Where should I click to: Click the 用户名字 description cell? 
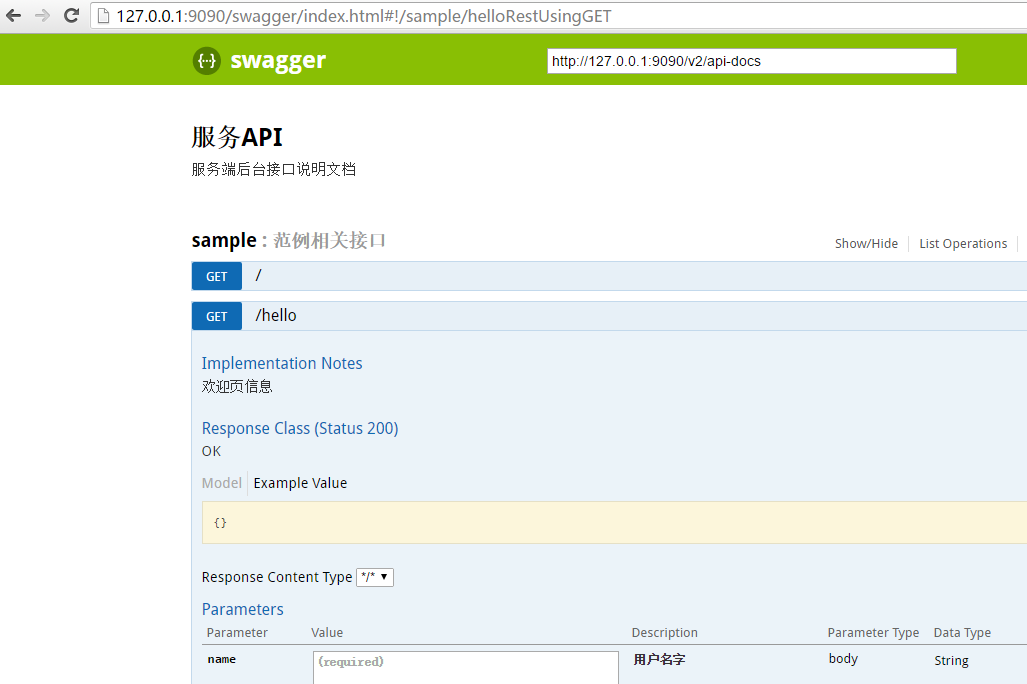(659, 660)
